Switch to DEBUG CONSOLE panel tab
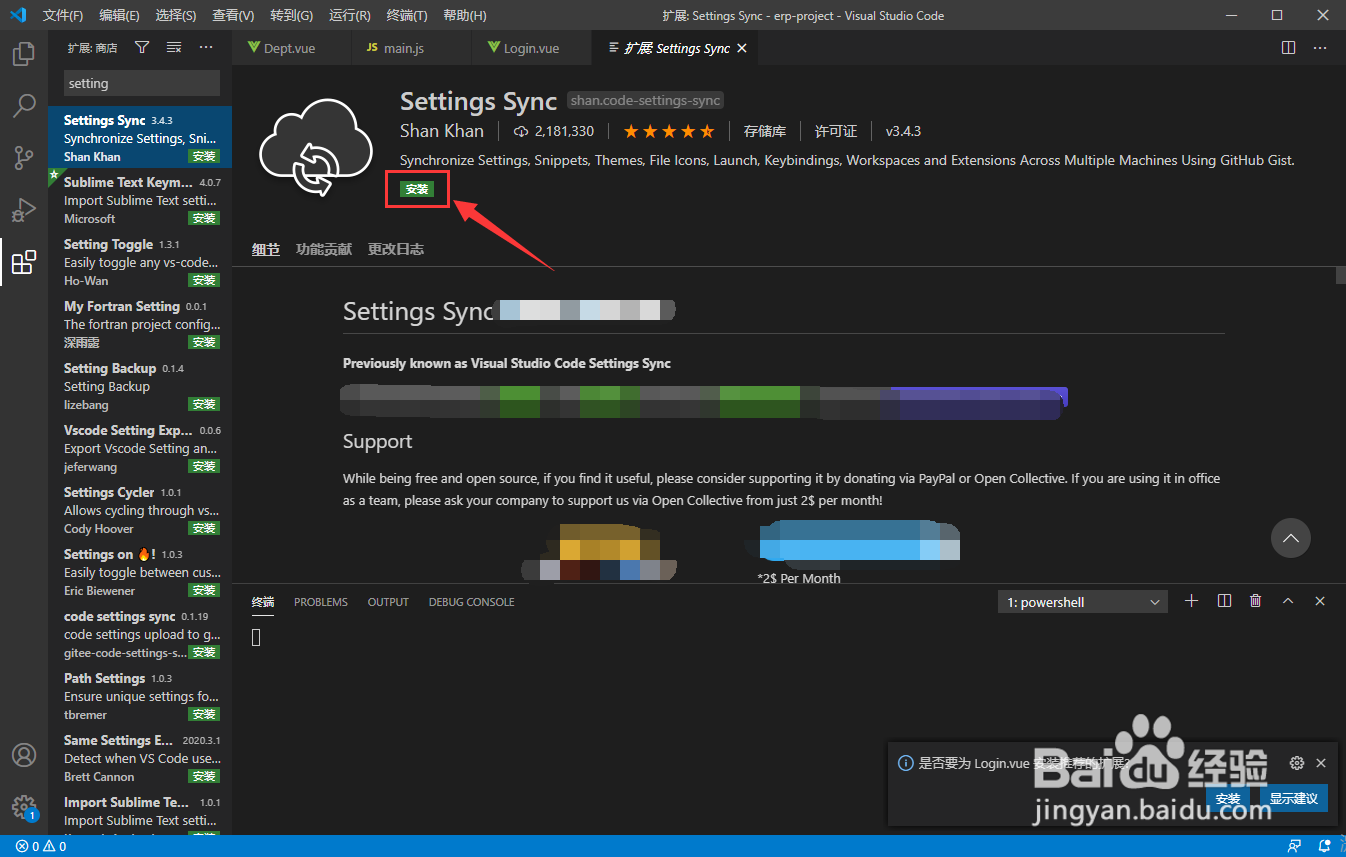The height and width of the screenshot is (857, 1346). 472,602
